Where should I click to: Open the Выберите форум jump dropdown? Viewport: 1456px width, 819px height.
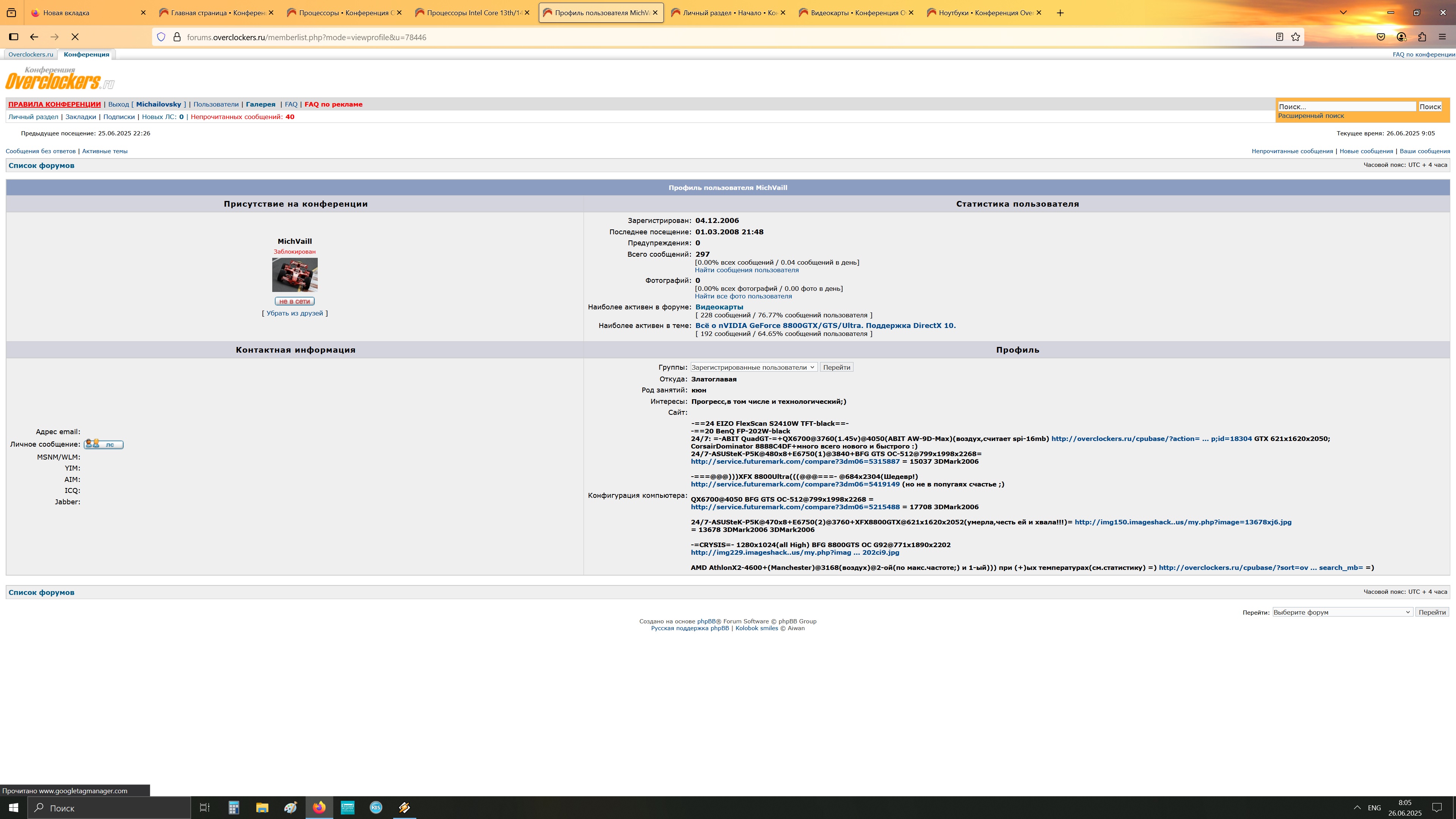pyautogui.click(x=1342, y=612)
